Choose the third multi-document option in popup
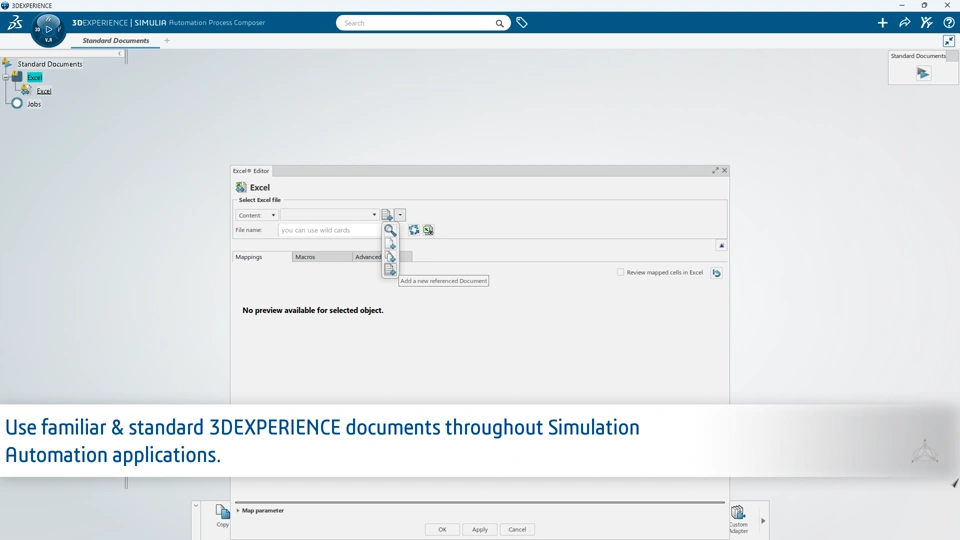 click(390, 257)
